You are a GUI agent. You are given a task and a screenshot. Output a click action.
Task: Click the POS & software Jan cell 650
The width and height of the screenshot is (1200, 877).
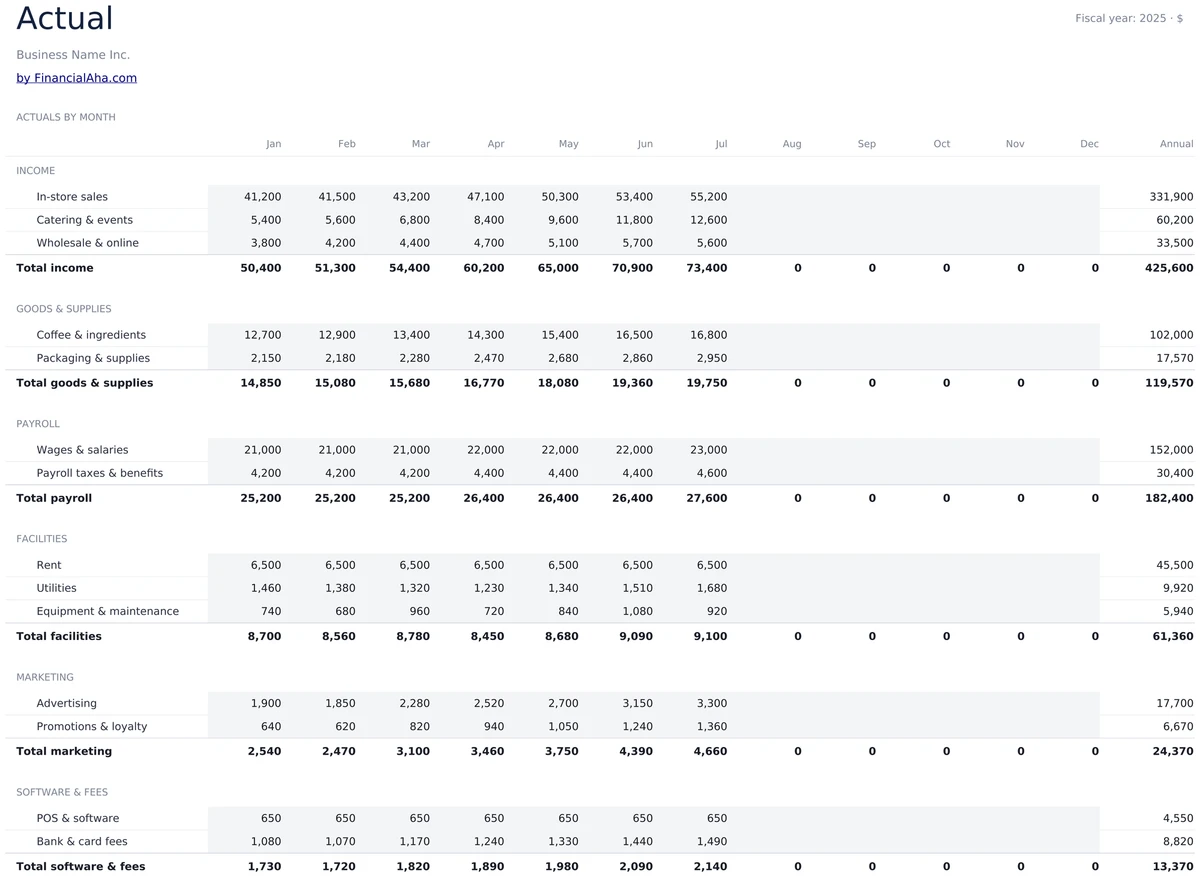(x=246, y=818)
